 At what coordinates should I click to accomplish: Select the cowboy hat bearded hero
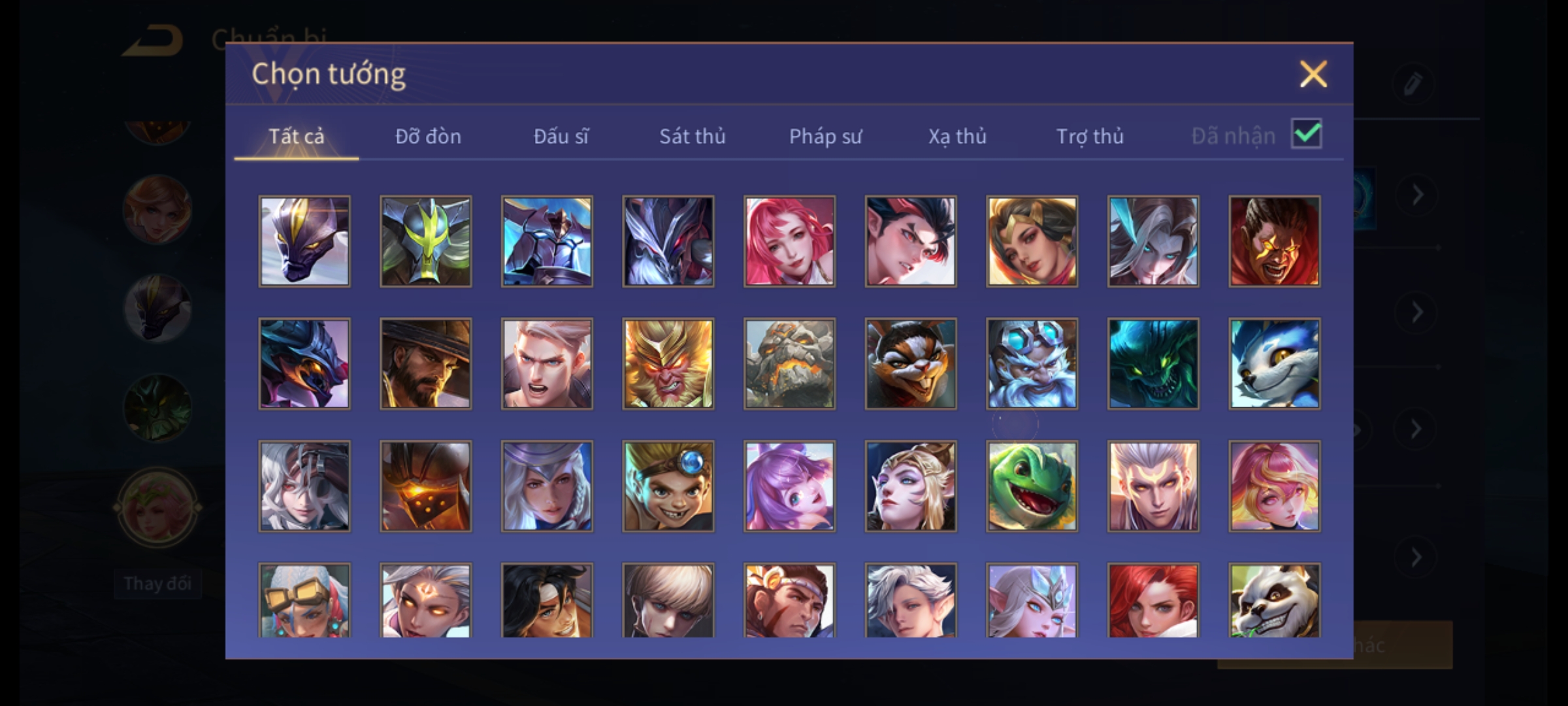tap(425, 364)
